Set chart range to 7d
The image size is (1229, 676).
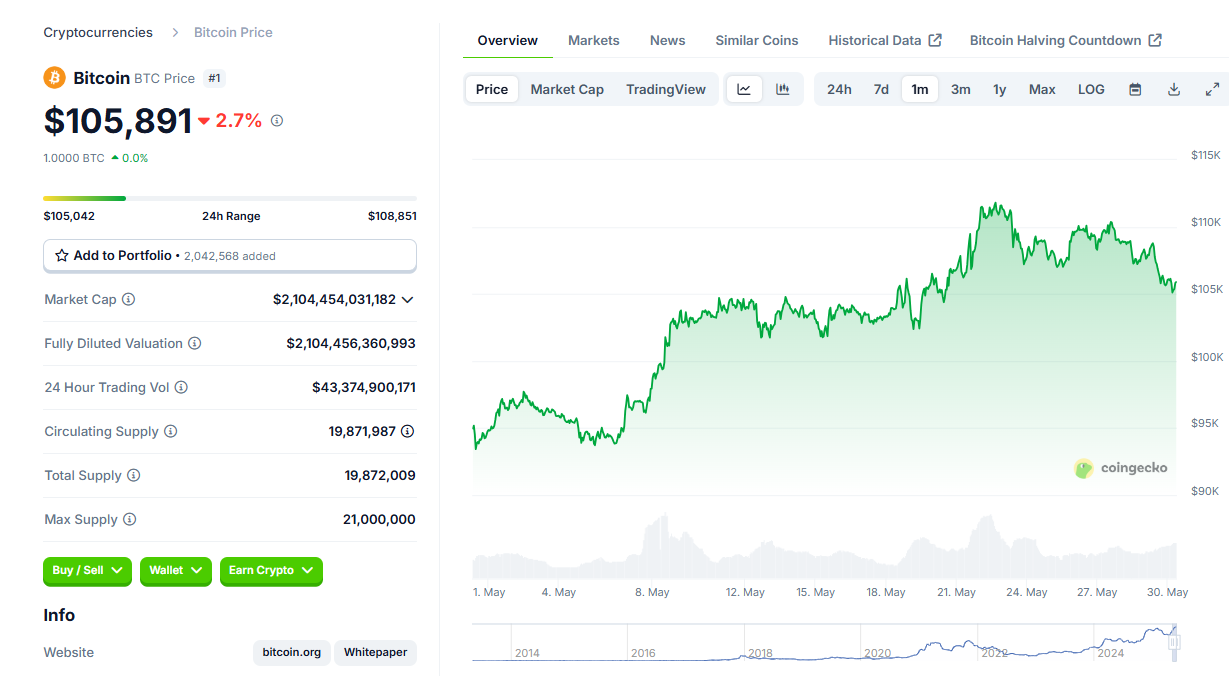881,89
